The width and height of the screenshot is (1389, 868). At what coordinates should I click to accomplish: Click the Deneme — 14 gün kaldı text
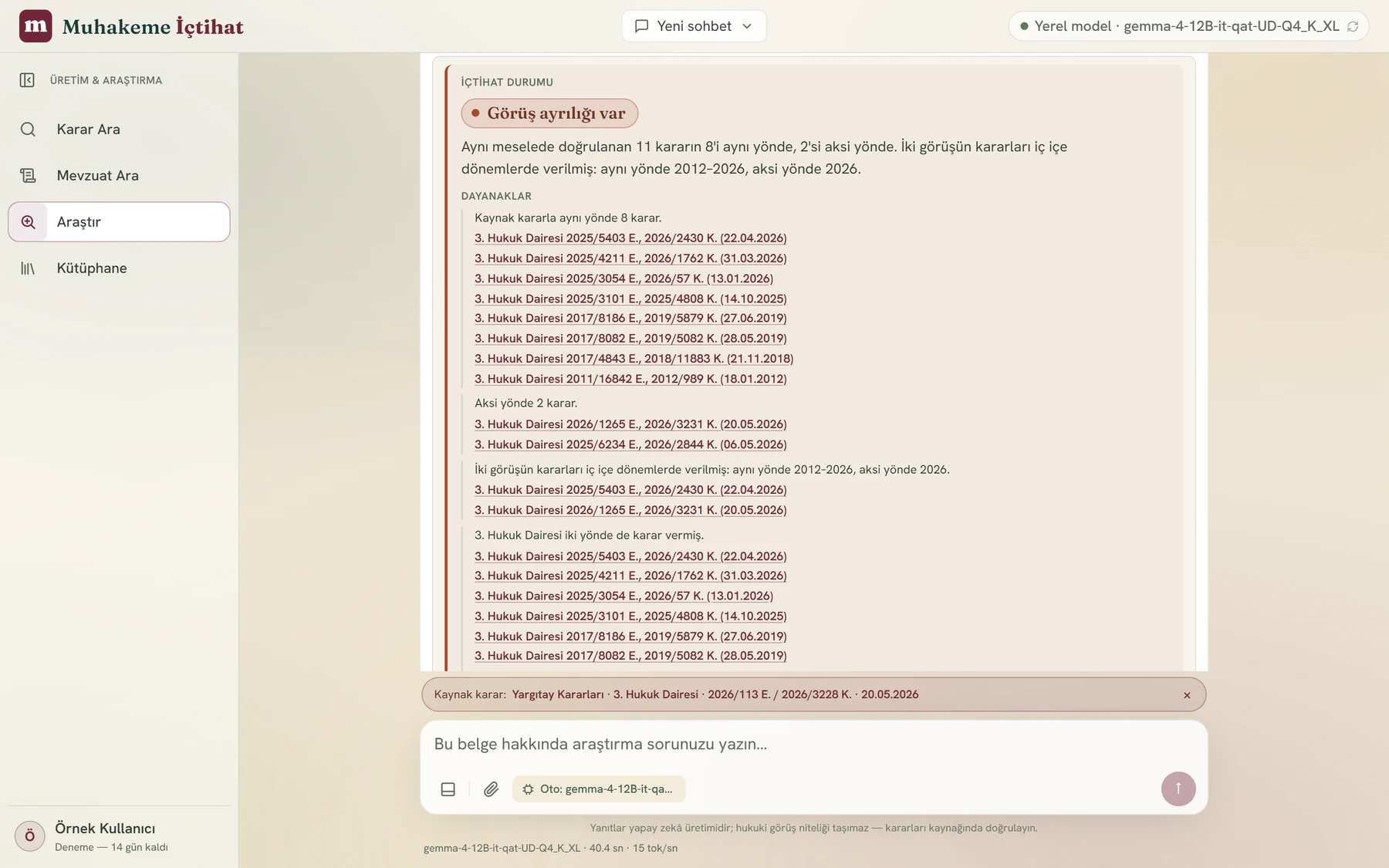111,847
